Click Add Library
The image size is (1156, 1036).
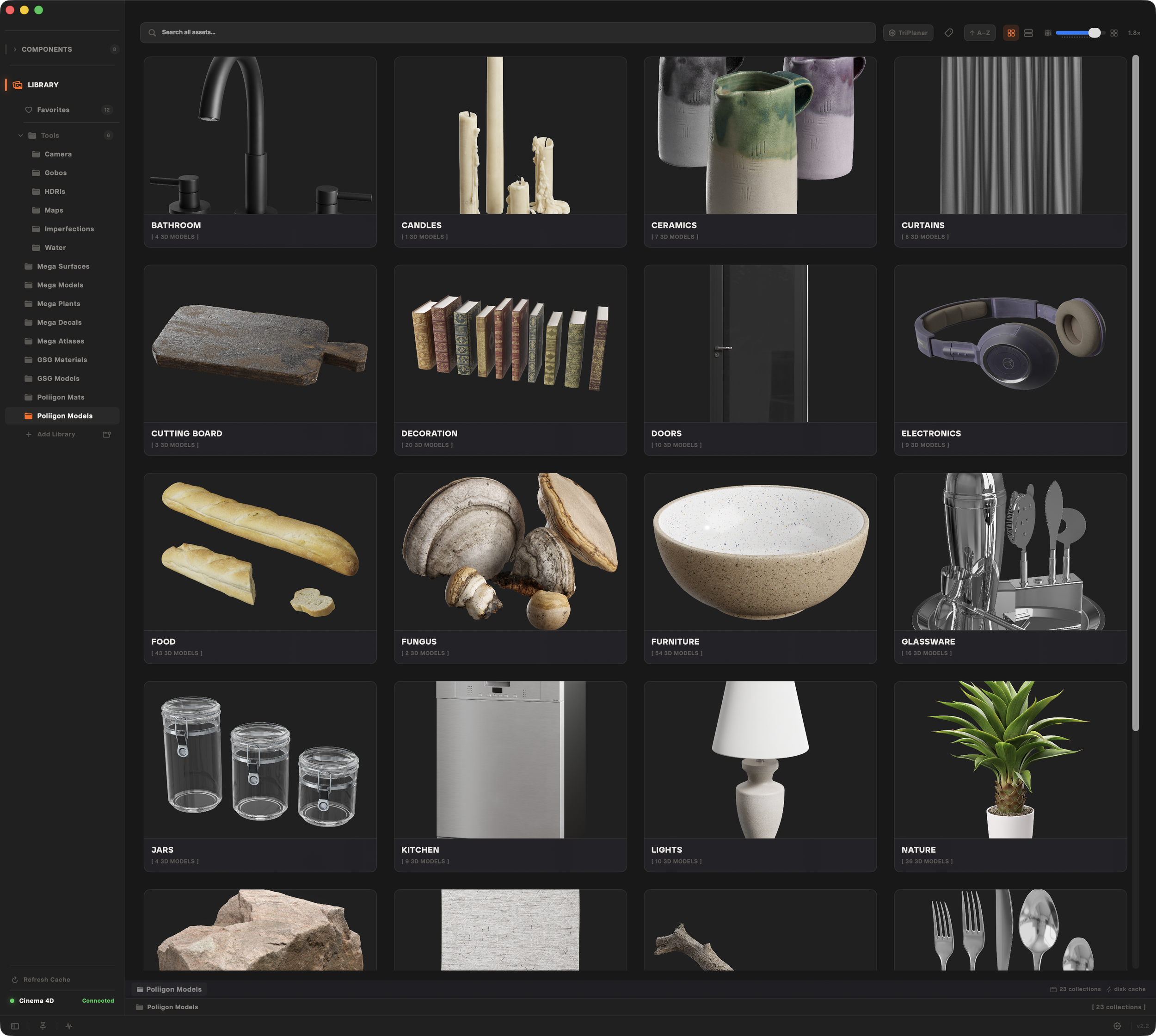coord(56,434)
